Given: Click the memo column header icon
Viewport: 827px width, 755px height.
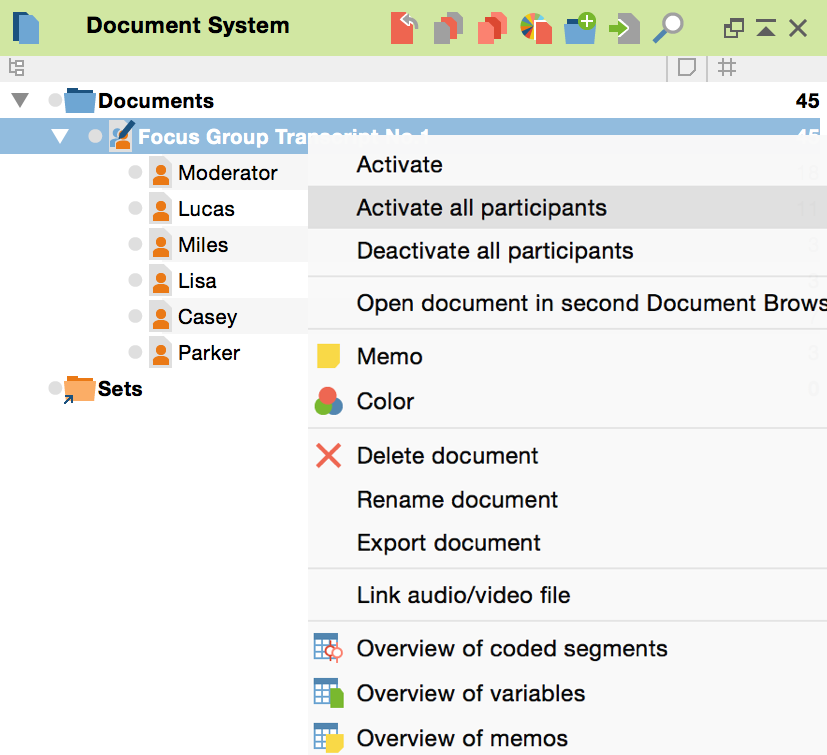Looking at the screenshot, I should [x=687, y=67].
